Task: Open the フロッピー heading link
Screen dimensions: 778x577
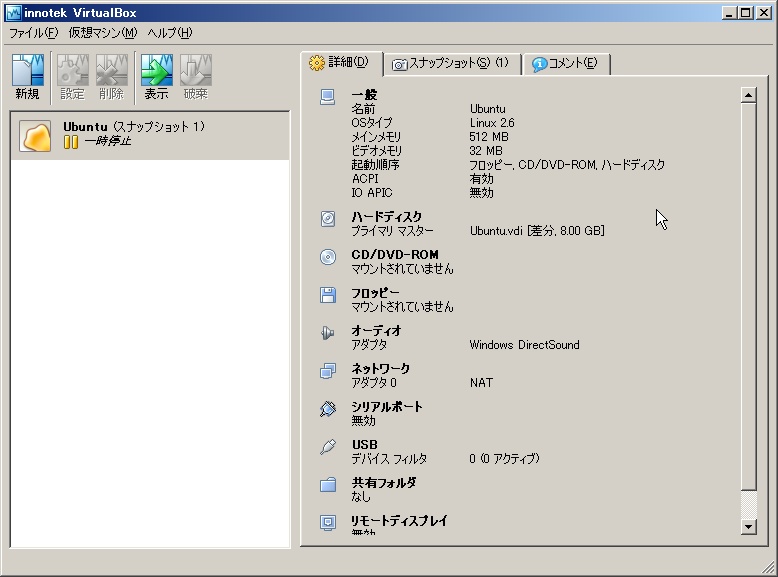Action: point(375,292)
